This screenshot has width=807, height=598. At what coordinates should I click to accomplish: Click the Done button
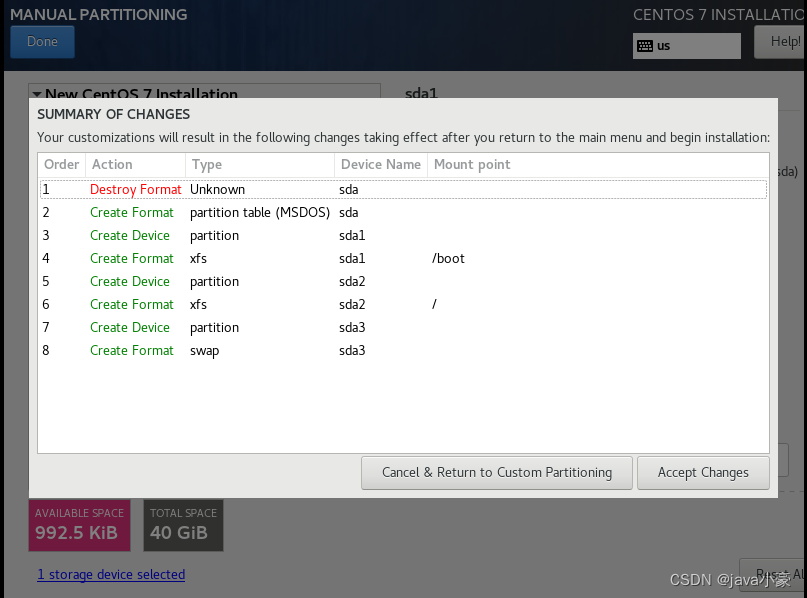pyautogui.click(x=42, y=42)
